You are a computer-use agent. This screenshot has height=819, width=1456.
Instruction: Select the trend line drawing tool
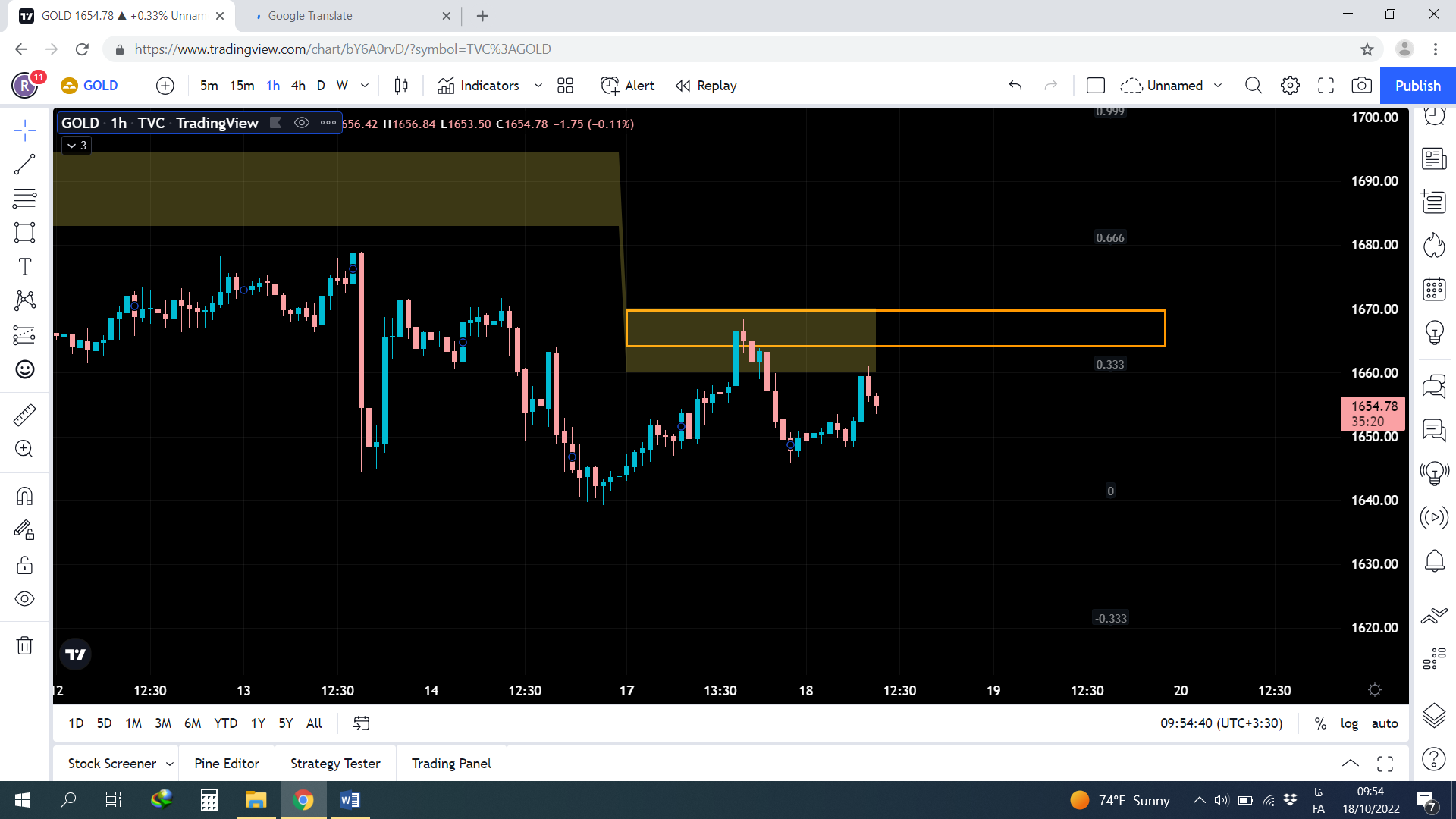tap(24, 165)
